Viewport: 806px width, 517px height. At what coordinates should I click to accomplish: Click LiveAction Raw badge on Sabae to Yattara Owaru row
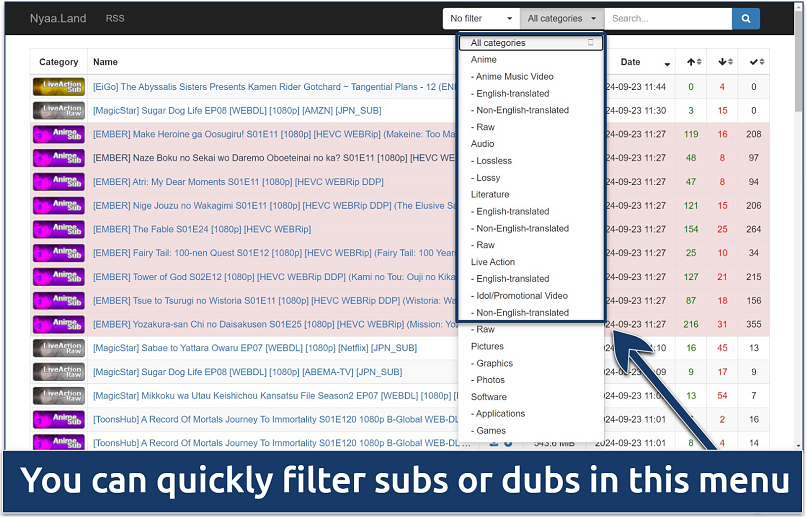coord(59,348)
